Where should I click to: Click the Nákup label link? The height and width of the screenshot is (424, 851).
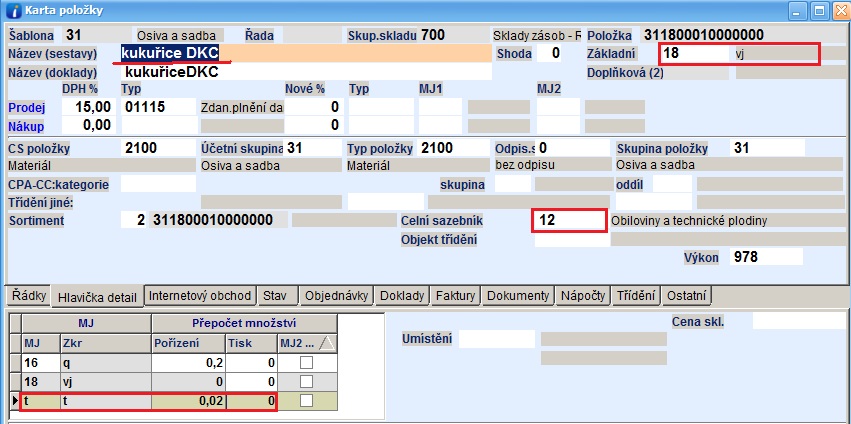point(25,125)
